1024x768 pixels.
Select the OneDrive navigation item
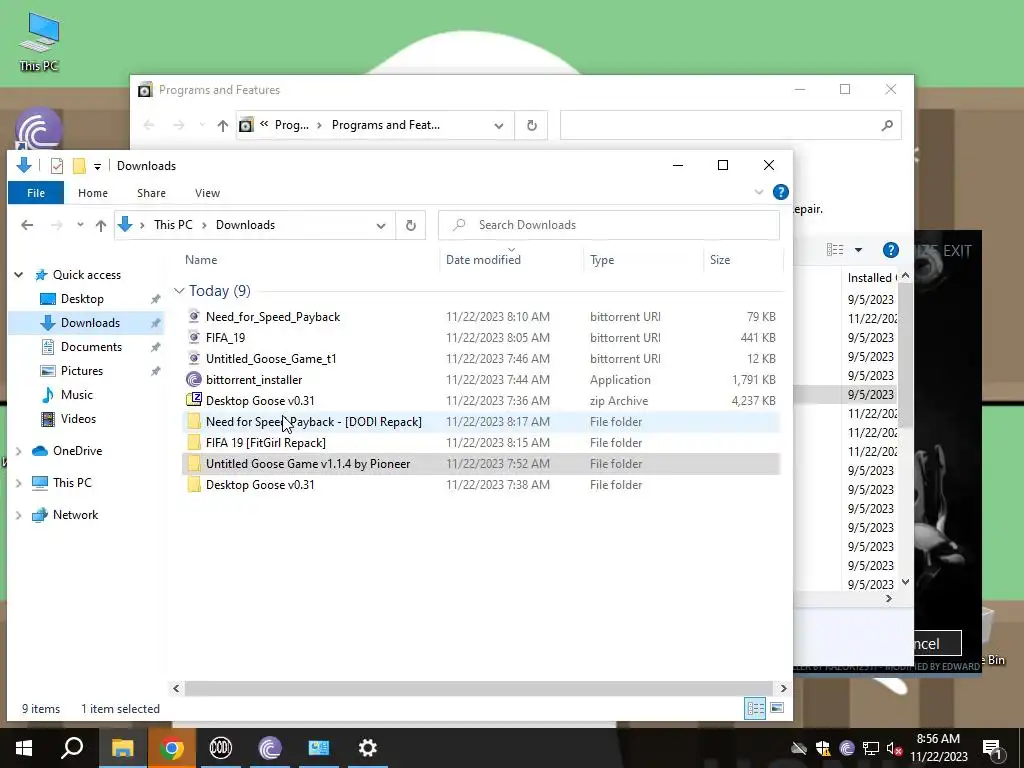point(77,451)
